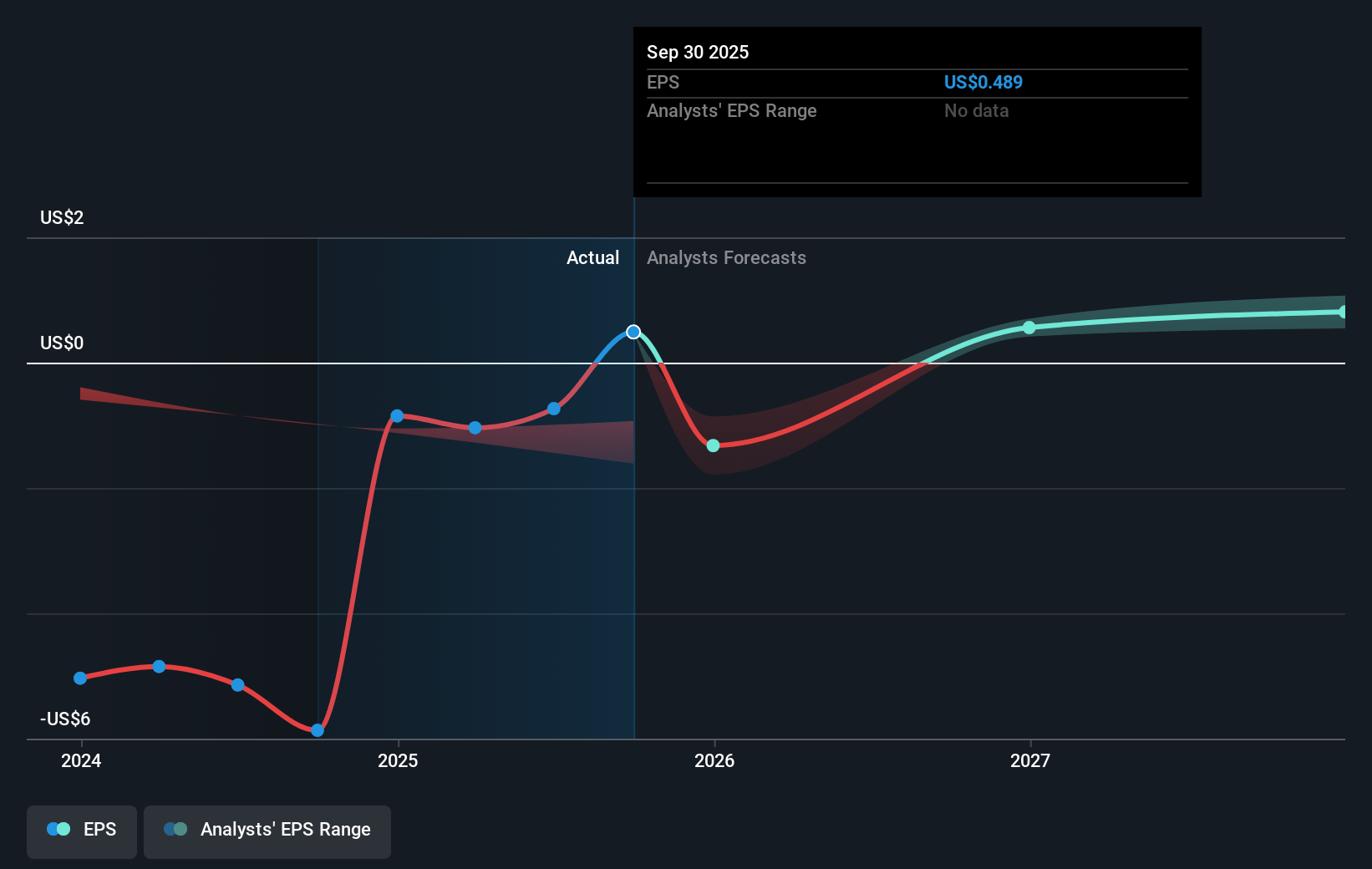The image size is (1372, 869).
Task: Select the EPS data point at start of 2025
Action: [397, 416]
